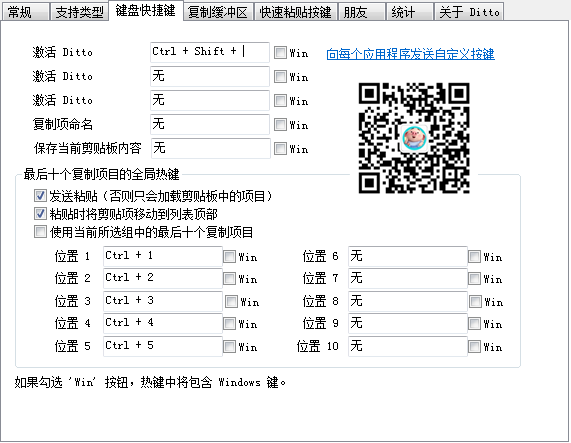Screen dimensions: 571x443
Task: Switch to the 朋友 tab
Action: pyautogui.click(x=362, y=12)
